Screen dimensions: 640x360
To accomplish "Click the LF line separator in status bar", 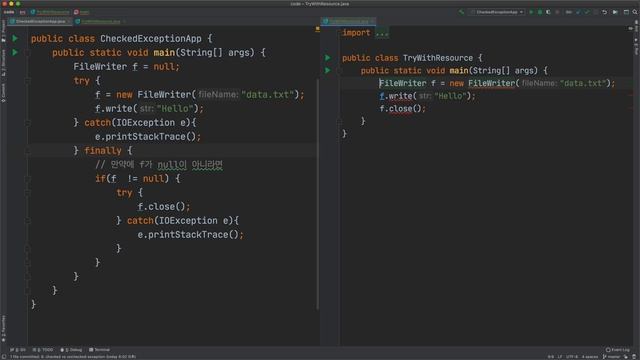I will coord(560,357).
